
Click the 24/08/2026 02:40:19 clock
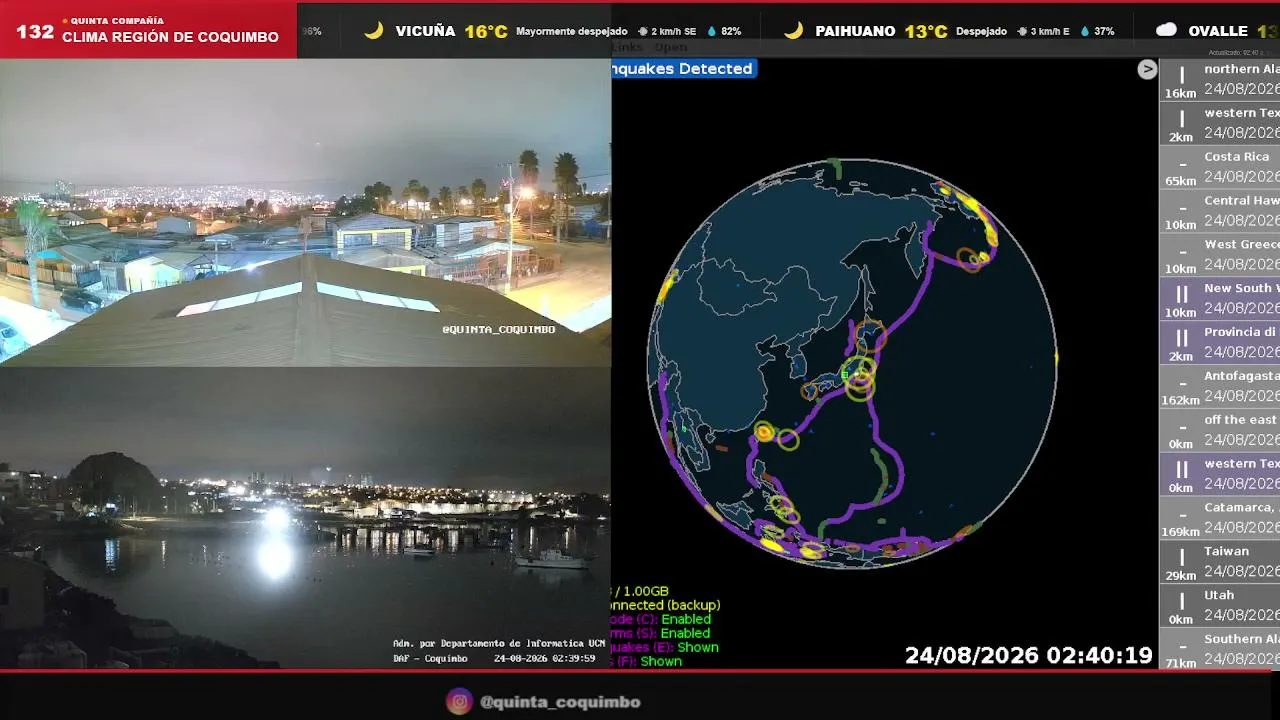tap(1029, 656)
